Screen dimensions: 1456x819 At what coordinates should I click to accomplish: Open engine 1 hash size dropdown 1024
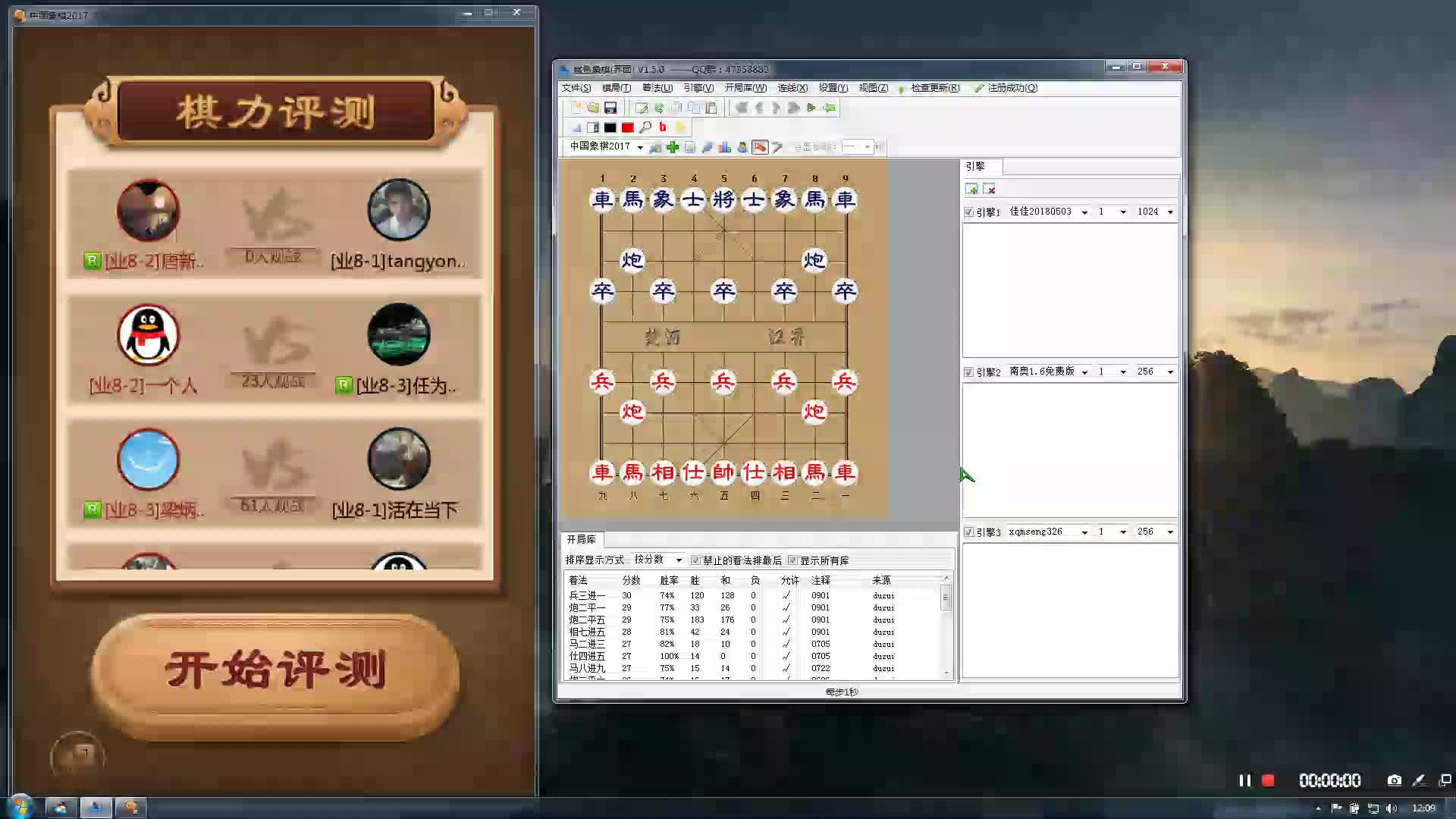[x=1170, y=212]
